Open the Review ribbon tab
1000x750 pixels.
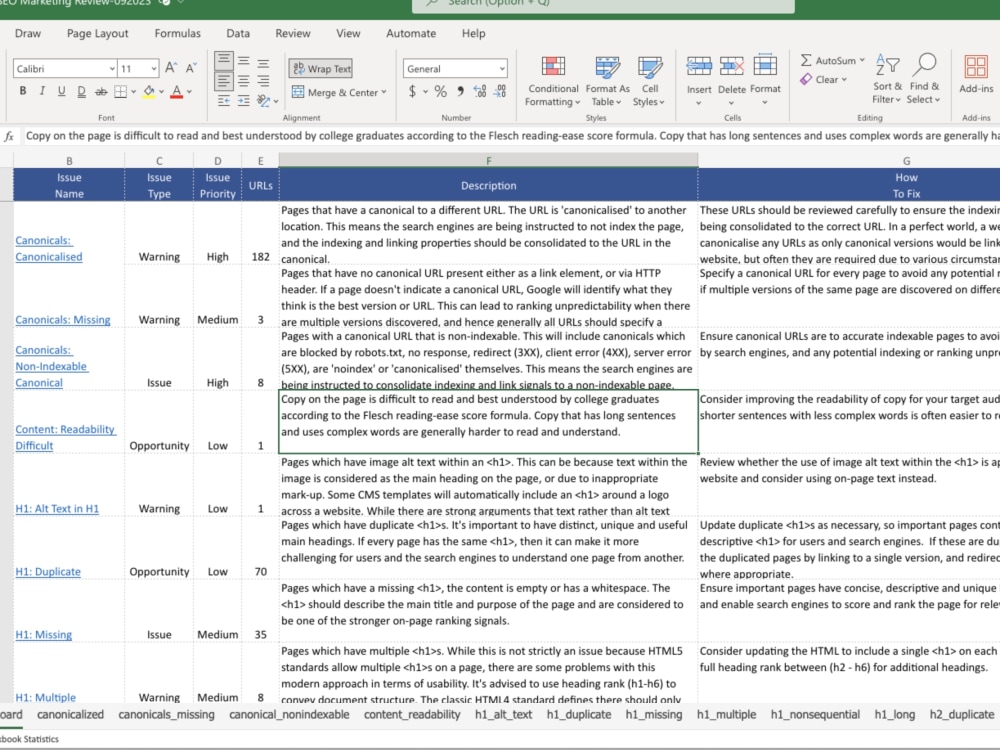(x=293, y=33)
